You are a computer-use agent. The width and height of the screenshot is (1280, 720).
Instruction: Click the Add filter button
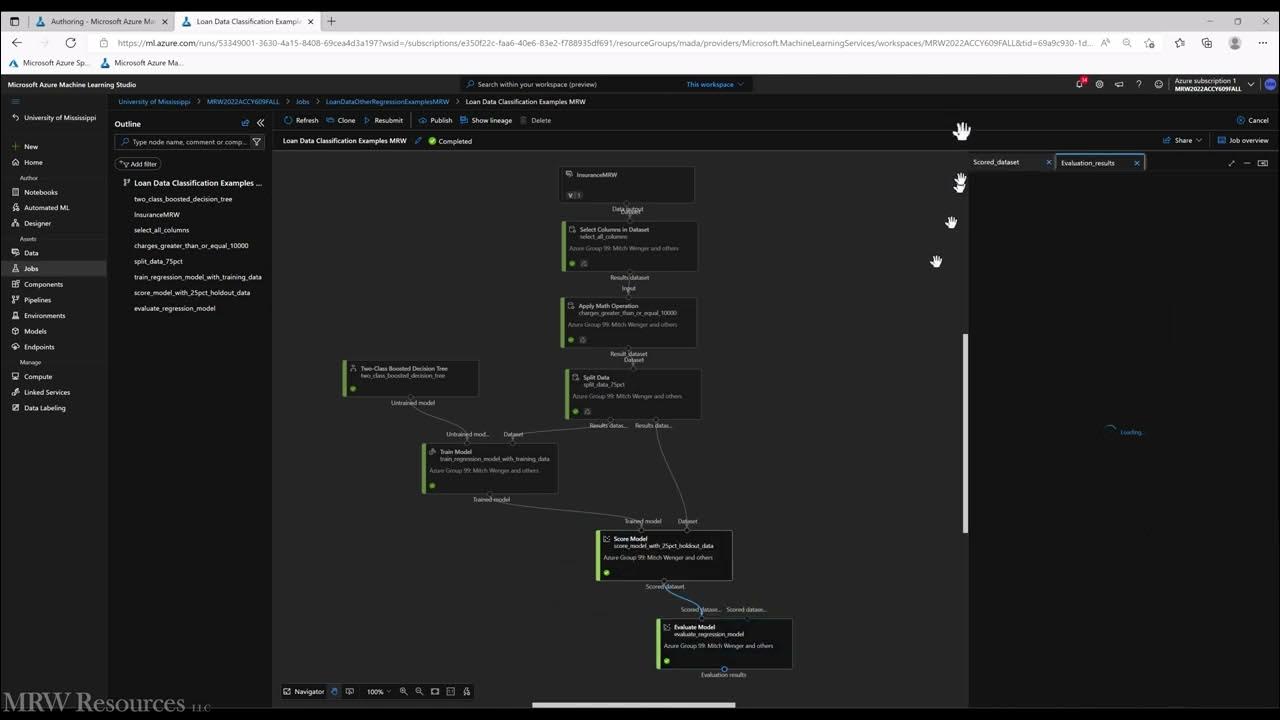[x=138, y=164]
